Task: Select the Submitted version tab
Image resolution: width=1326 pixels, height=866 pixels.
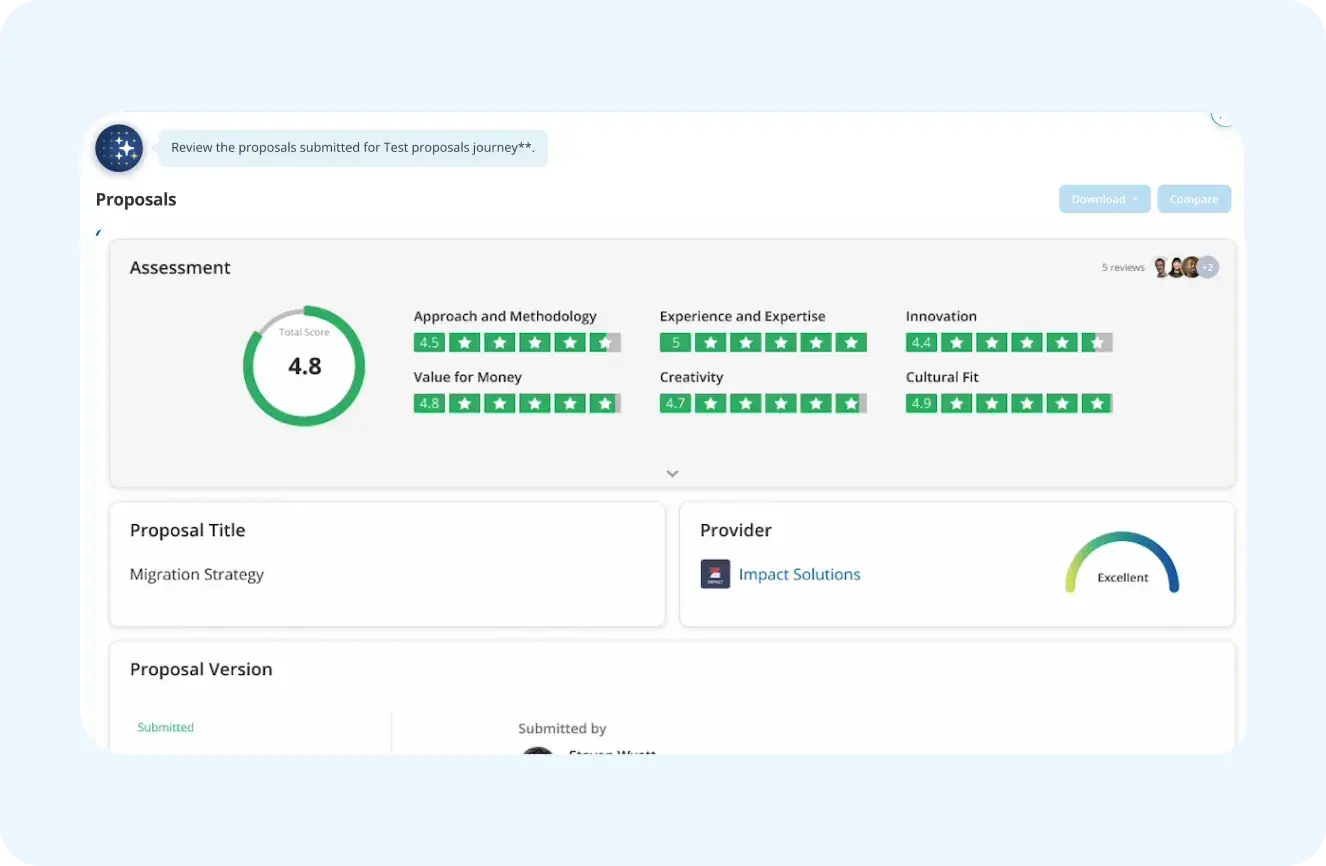Action: pyautogui.click(x=165, y=727)
